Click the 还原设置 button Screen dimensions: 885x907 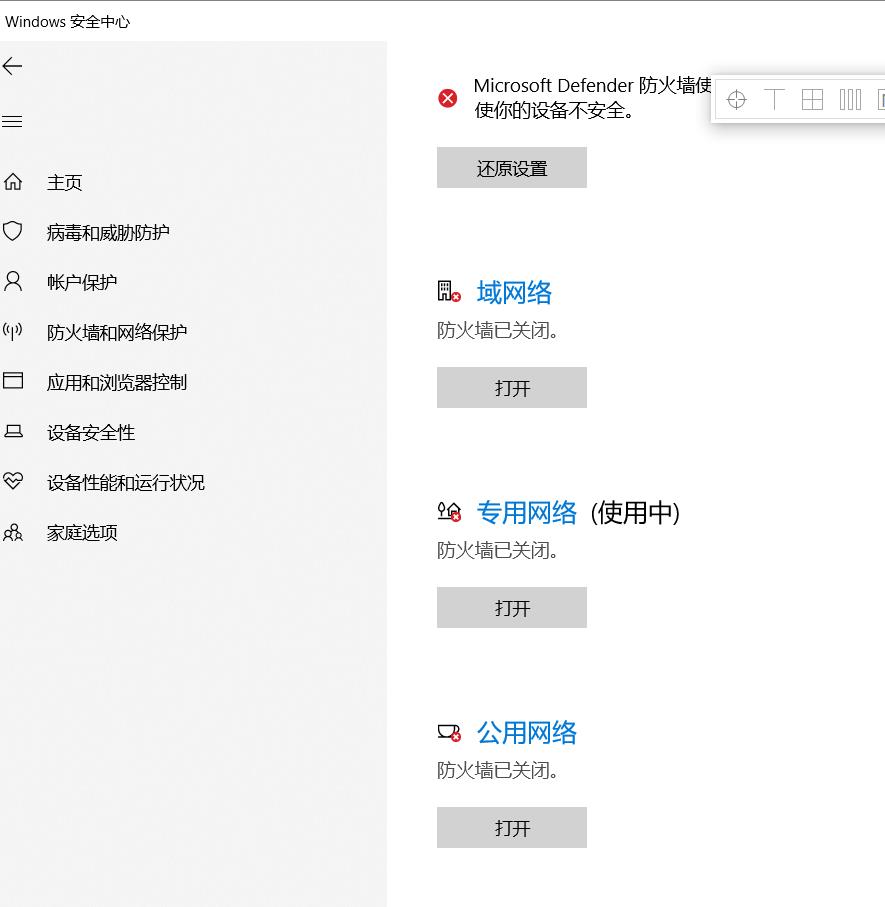pyautogui.click(x=512, y=168)
